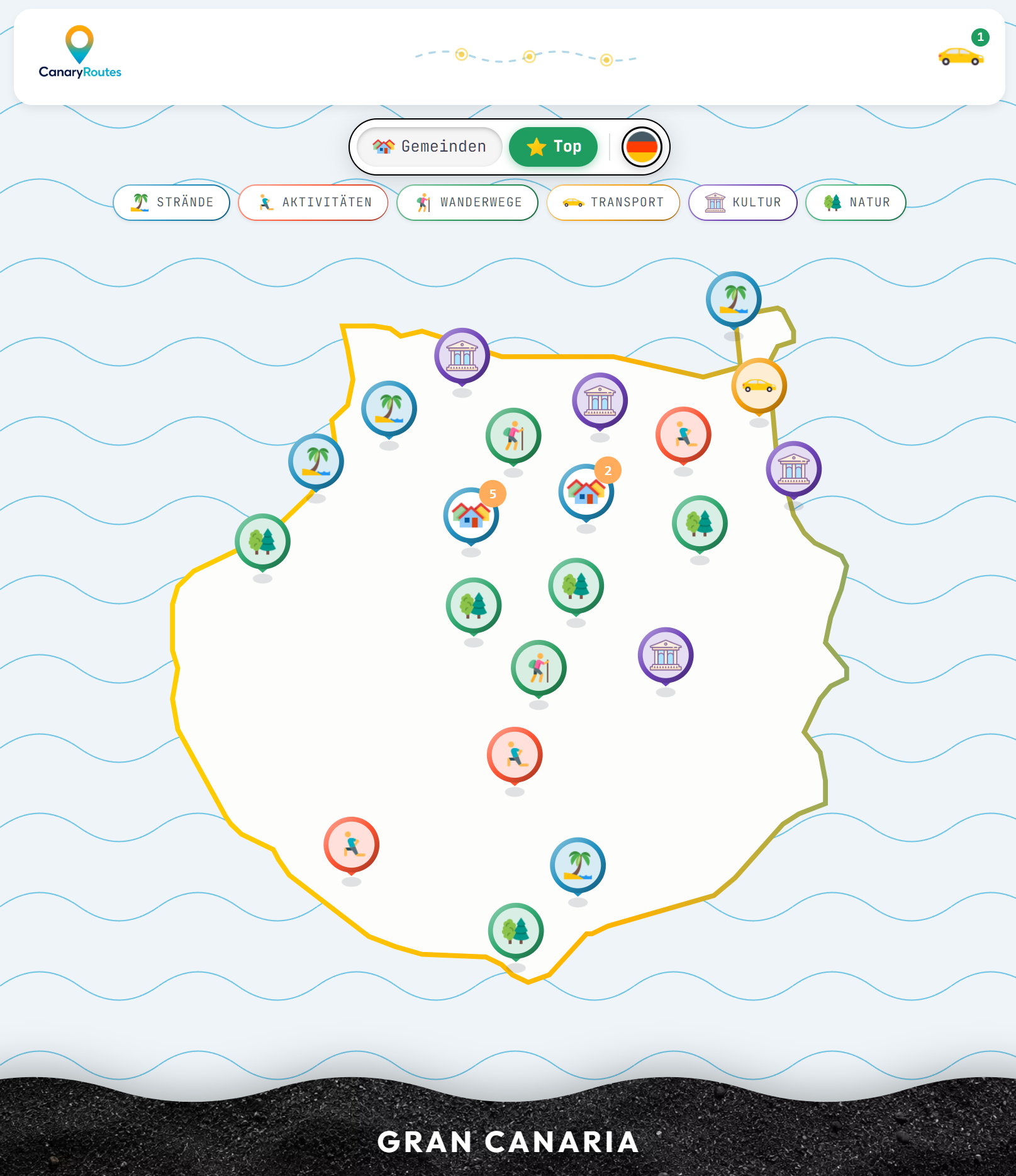
Task: Select the Top places toggle
Action: [554, 147]
